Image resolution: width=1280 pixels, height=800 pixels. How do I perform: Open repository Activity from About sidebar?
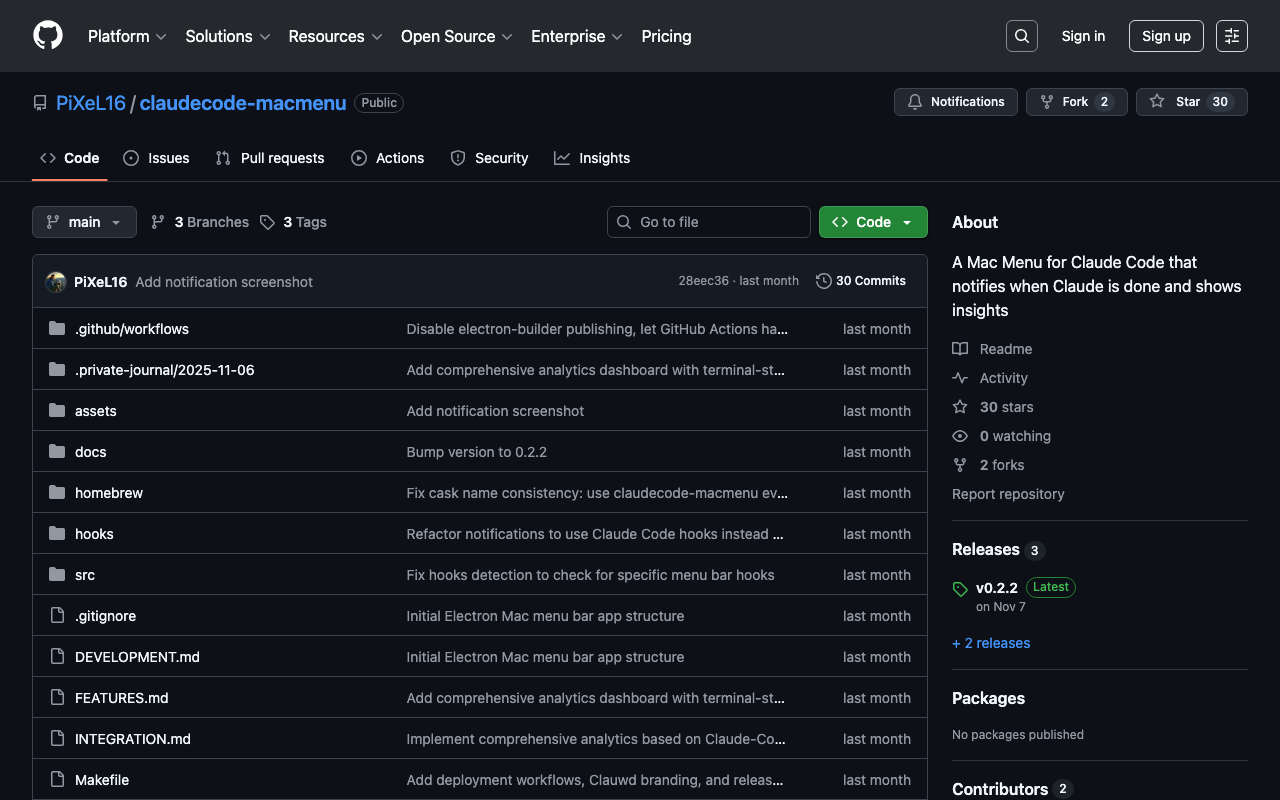pos(1003,378)
